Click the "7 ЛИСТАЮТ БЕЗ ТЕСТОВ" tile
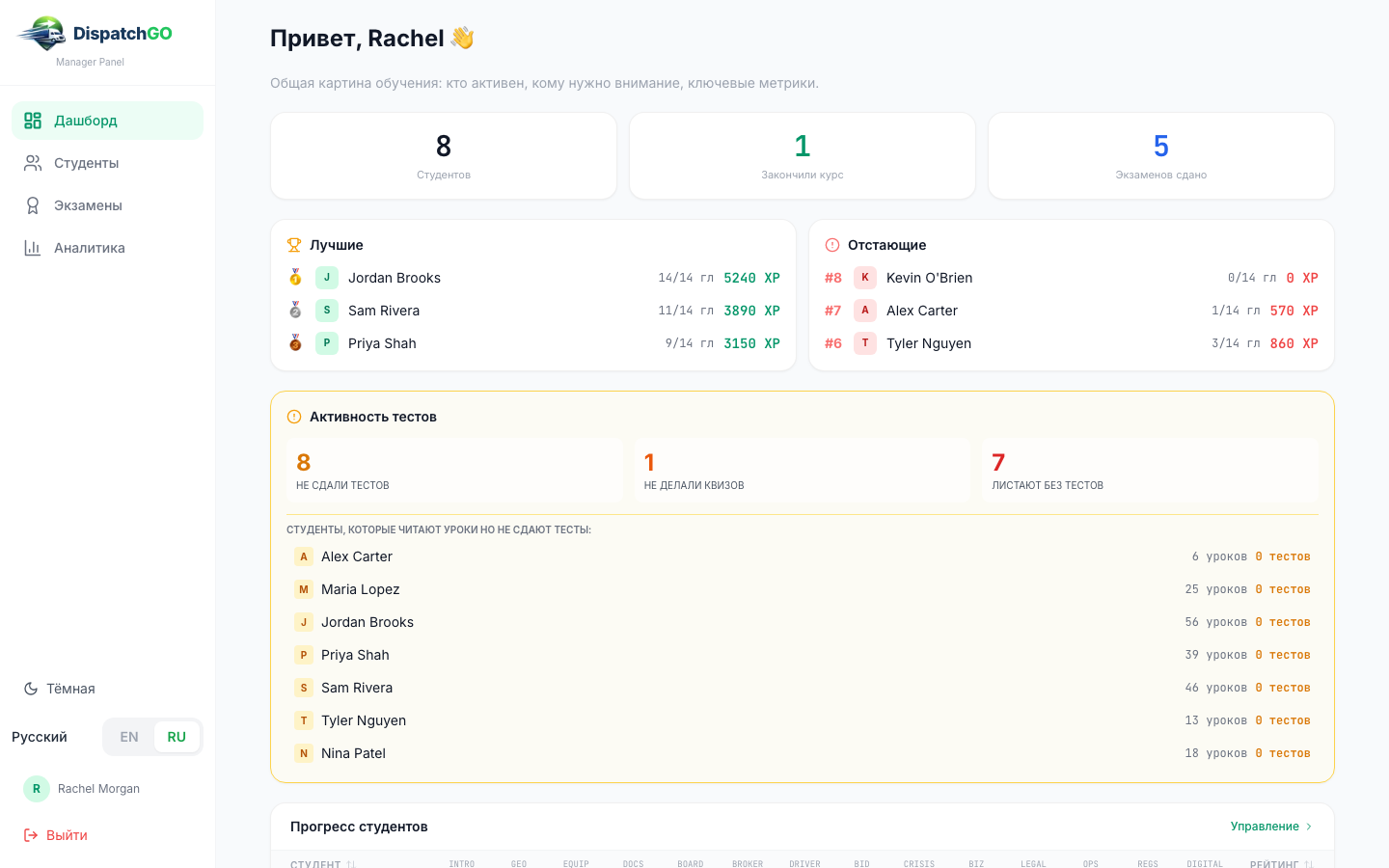The height and width of the screenshot is (868, 1389). (x=1150, y=470)
